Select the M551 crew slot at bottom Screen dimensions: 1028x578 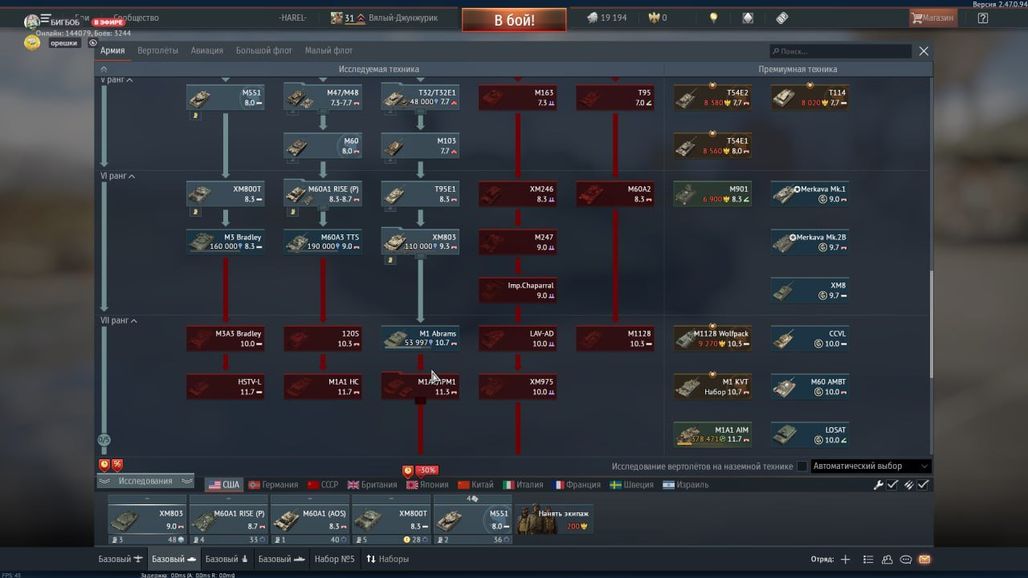[473, 520]
